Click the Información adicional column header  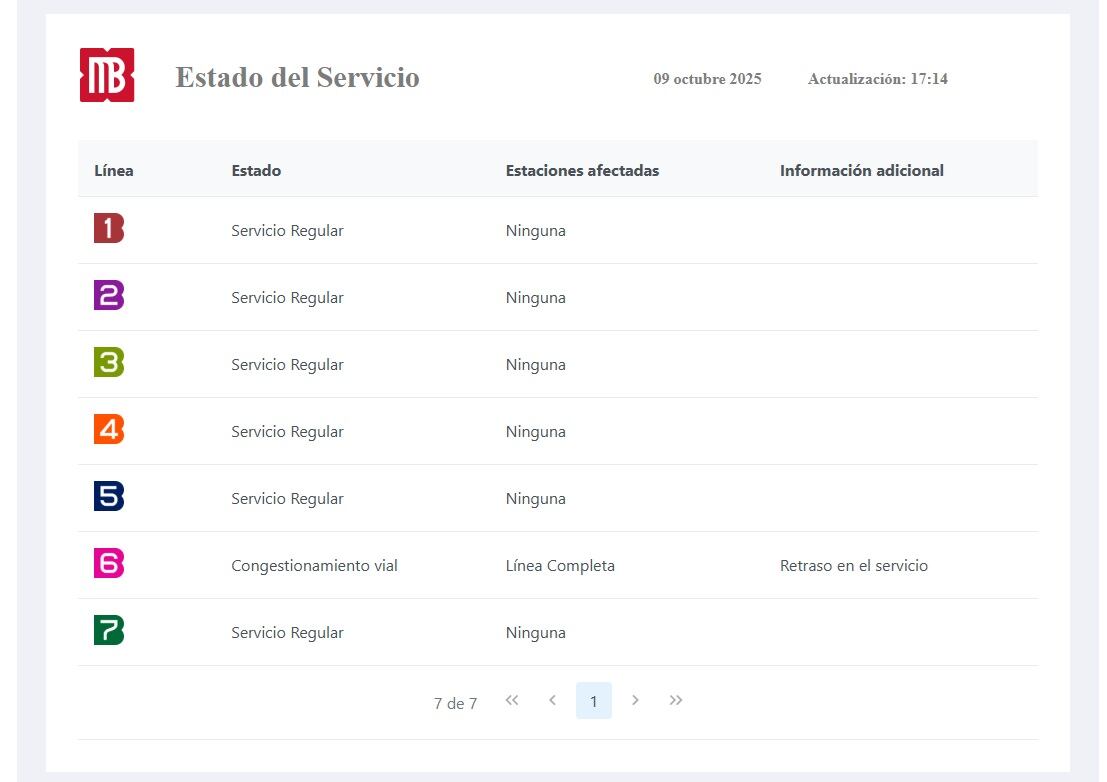tap(862, 171)
